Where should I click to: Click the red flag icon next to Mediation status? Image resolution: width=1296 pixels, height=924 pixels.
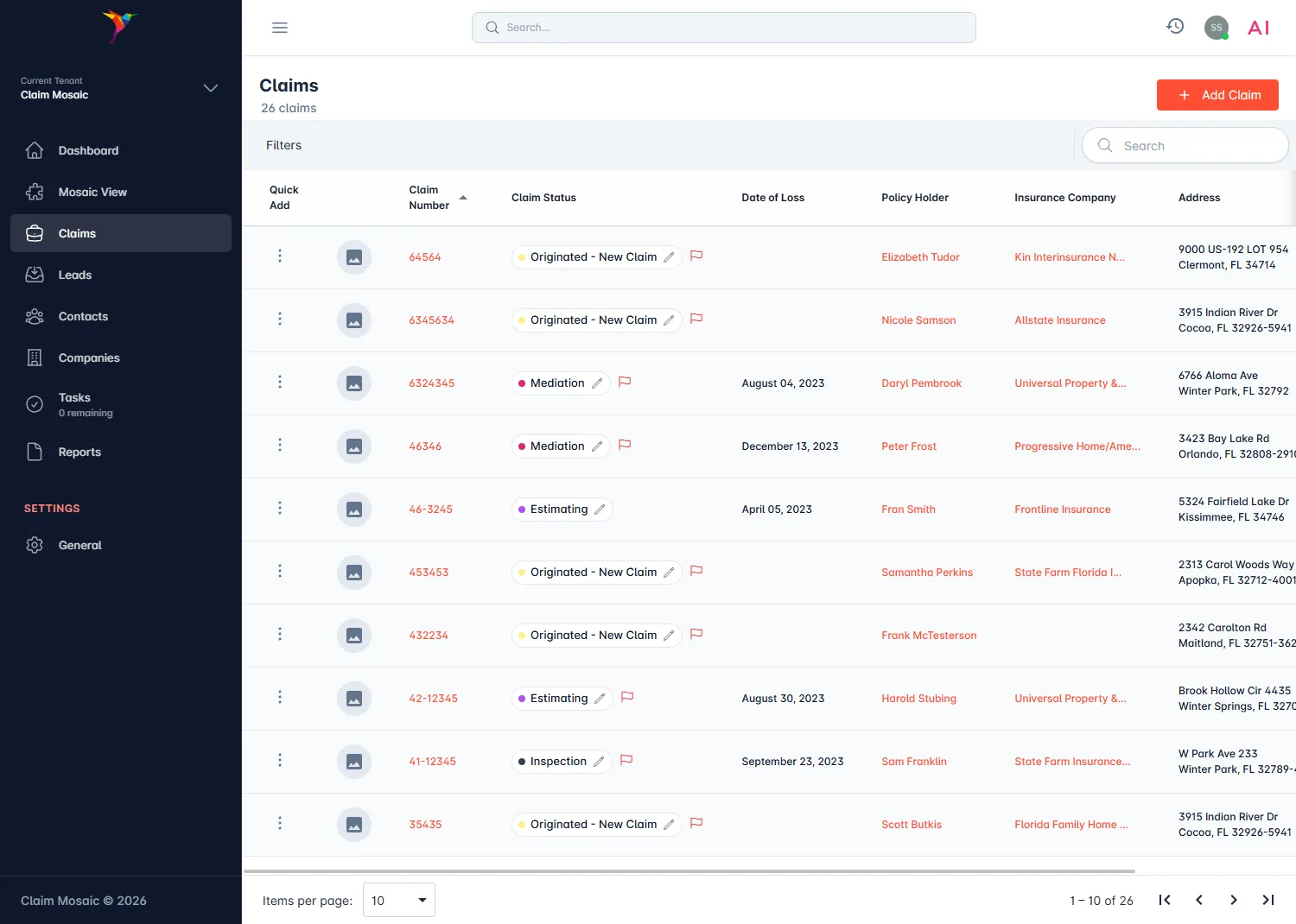coord(625,383)
